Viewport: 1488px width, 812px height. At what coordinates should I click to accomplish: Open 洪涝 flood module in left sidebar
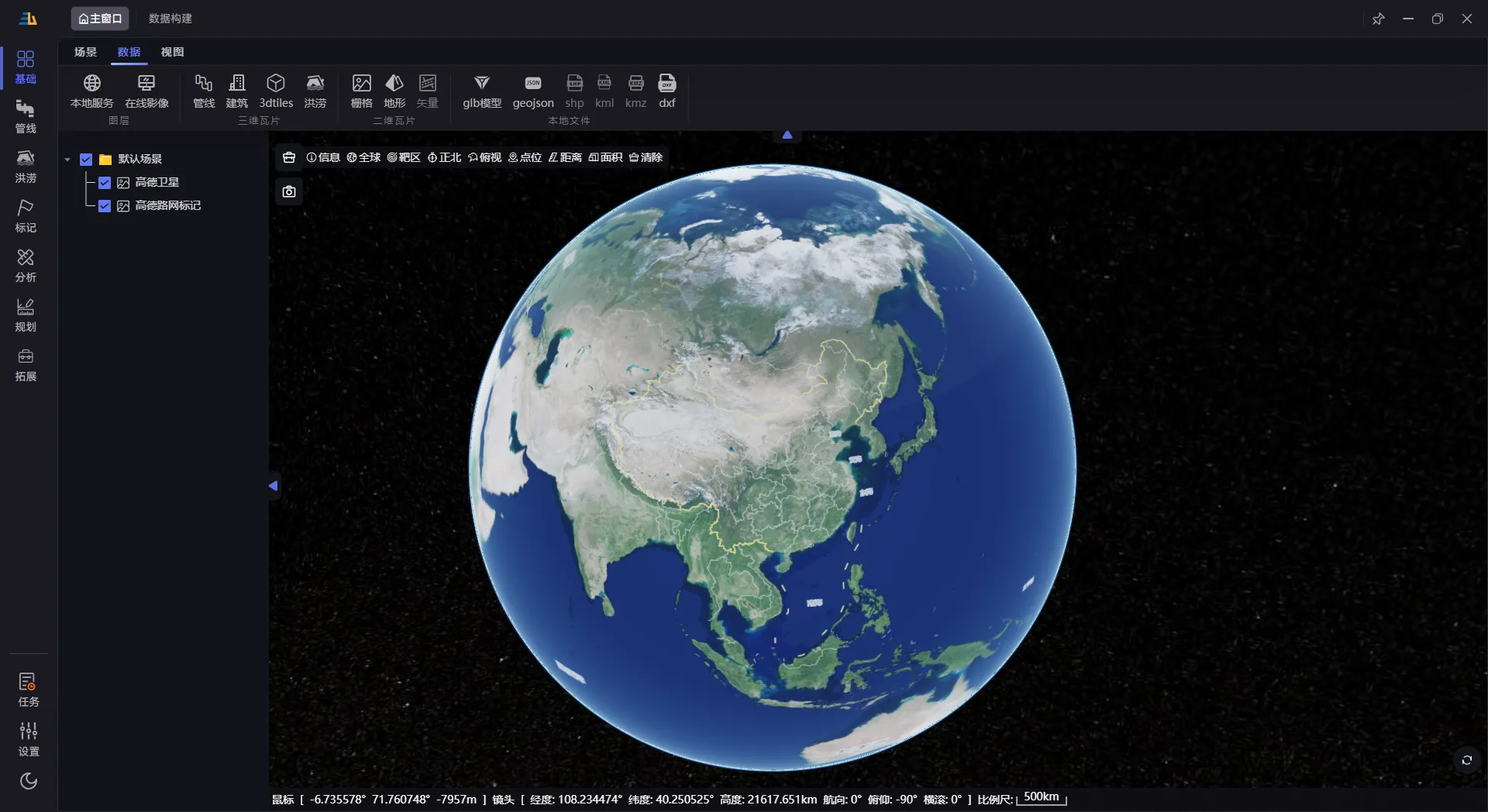coord(26,166)
